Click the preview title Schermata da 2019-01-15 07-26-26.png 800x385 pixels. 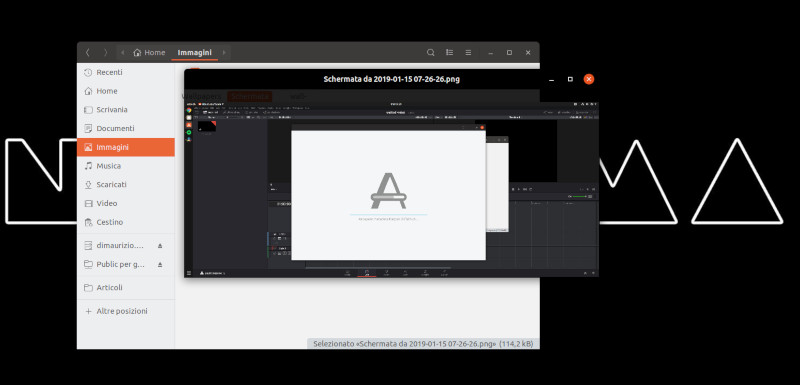pyautogui.click(x=392, y=79)
